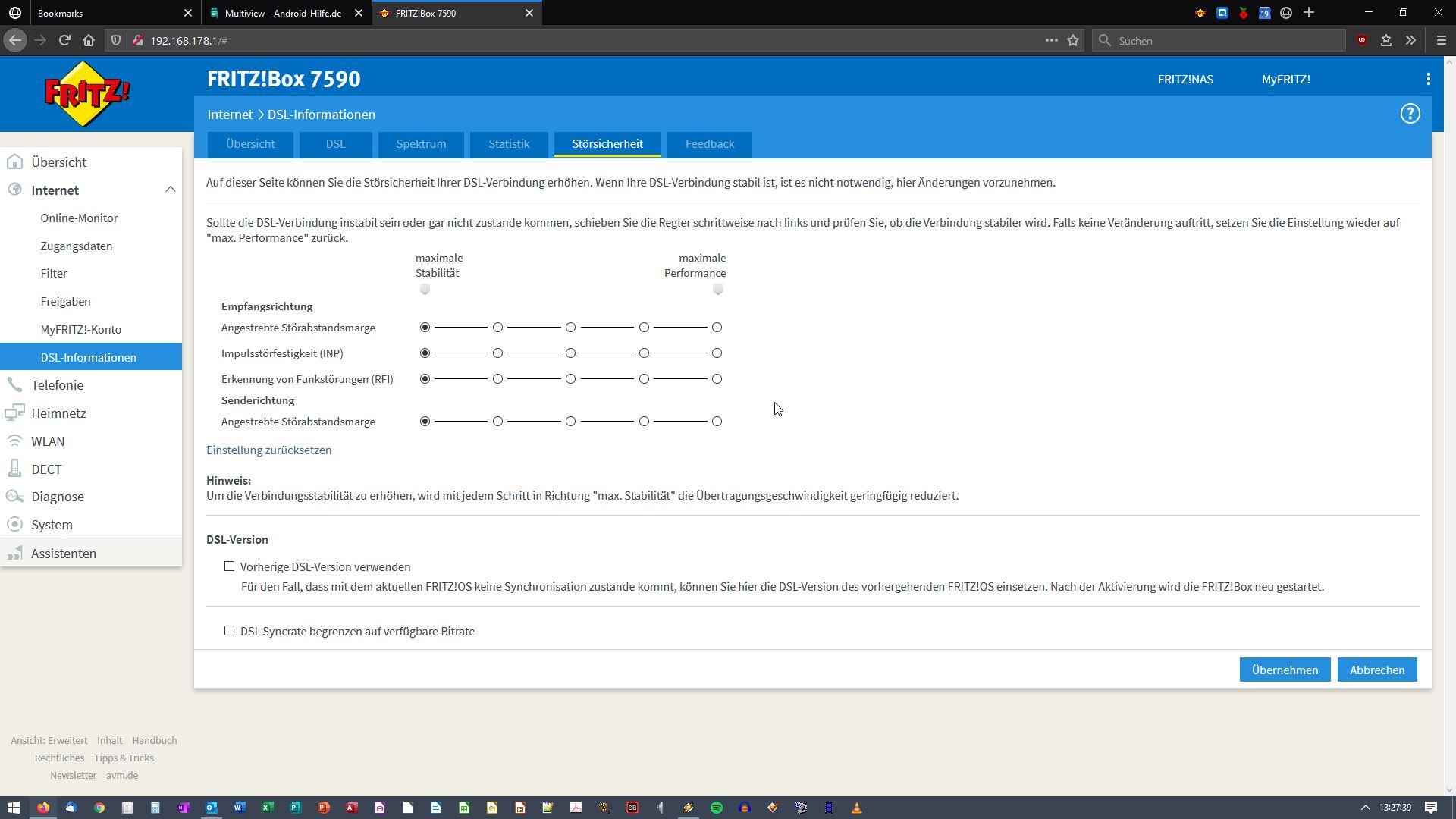This screenshot has width=1456, height=819.
Task: Open the FRITZ!Box three-dot menu
Action: [x=1429, y=79]
